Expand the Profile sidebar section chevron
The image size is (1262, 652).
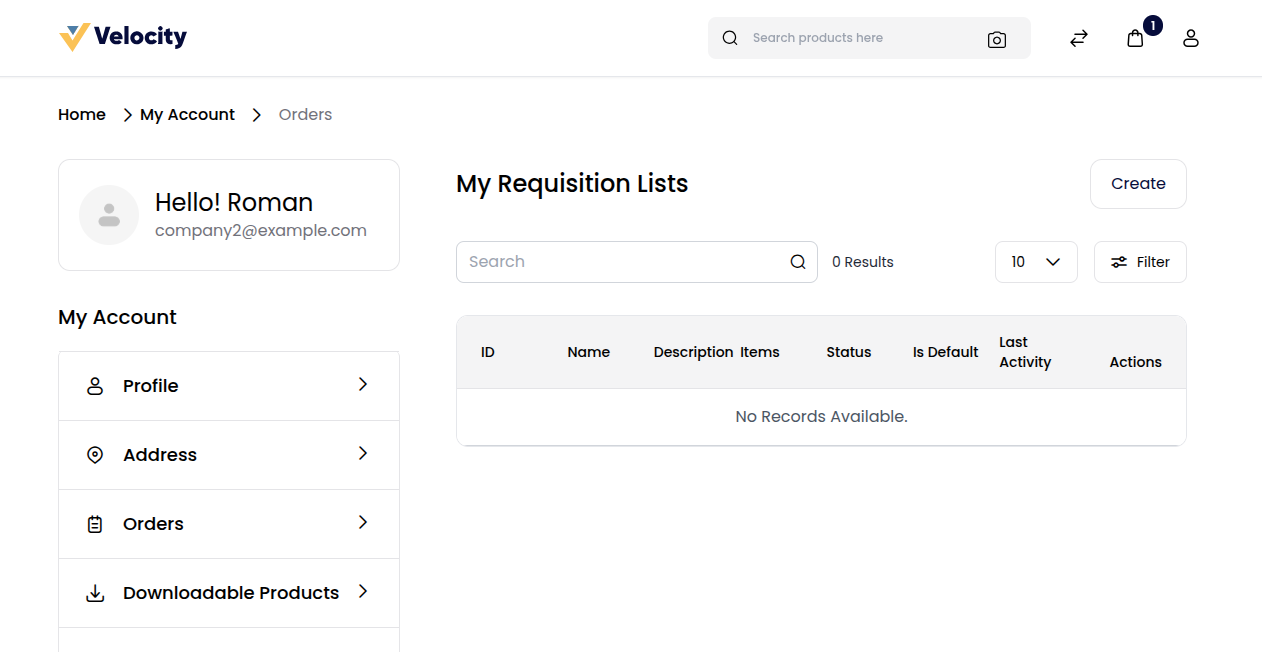point(362,385)
